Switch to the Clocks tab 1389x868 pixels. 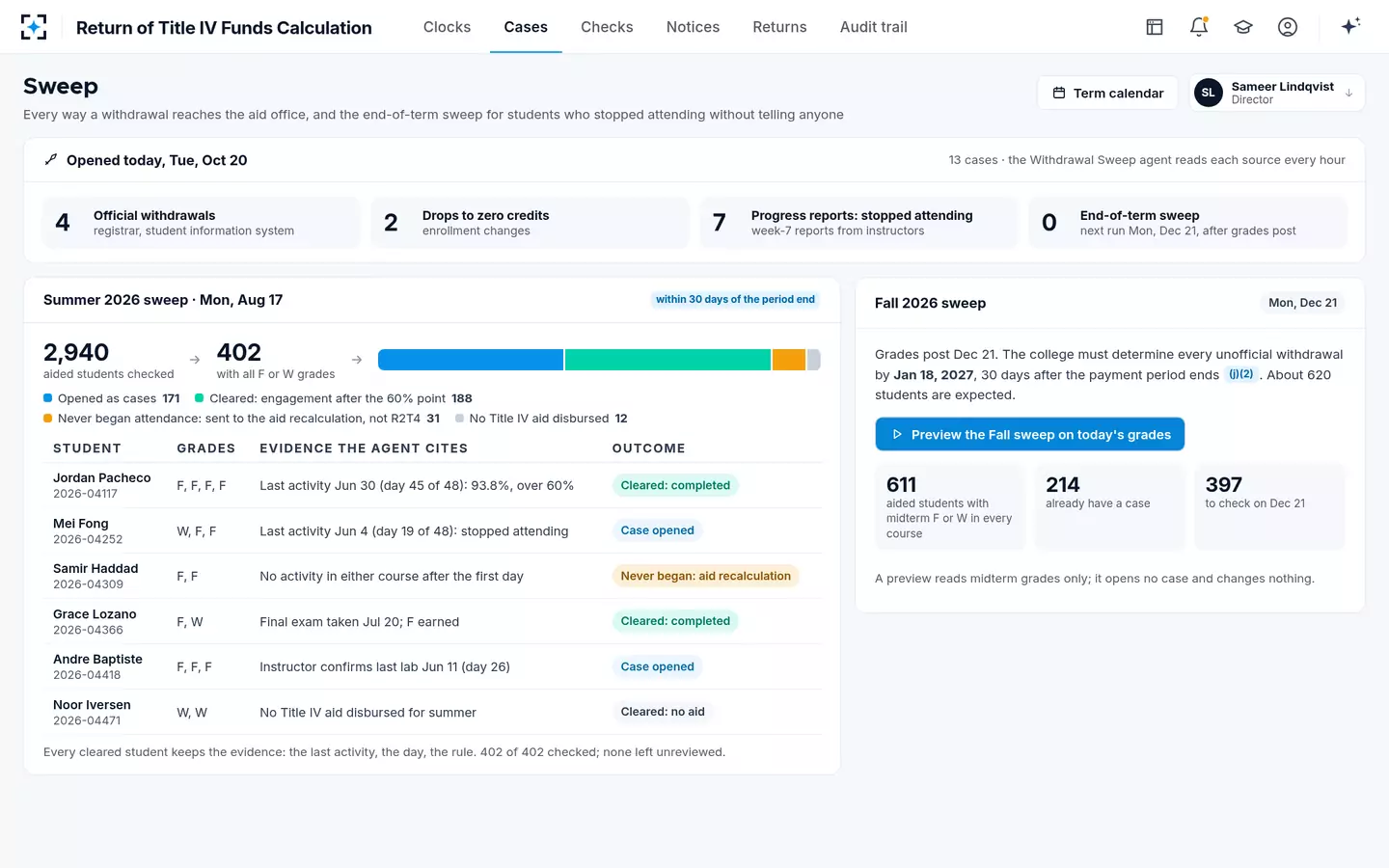[x=447, y=27]
